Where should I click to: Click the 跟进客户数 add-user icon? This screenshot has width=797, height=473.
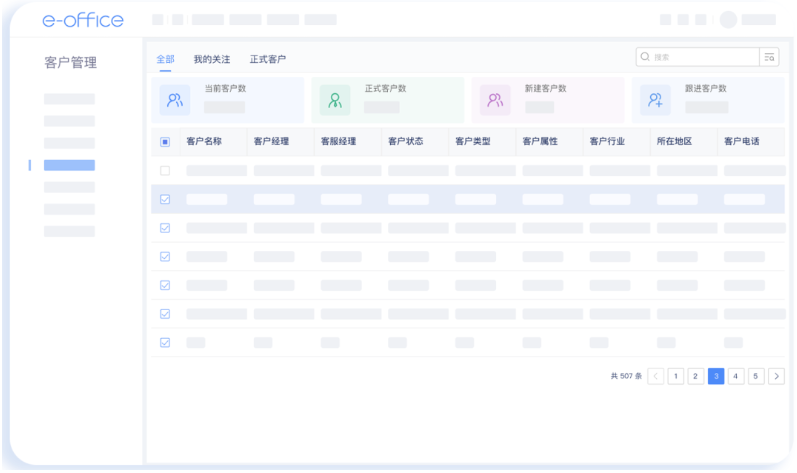[x=655, y=99]
